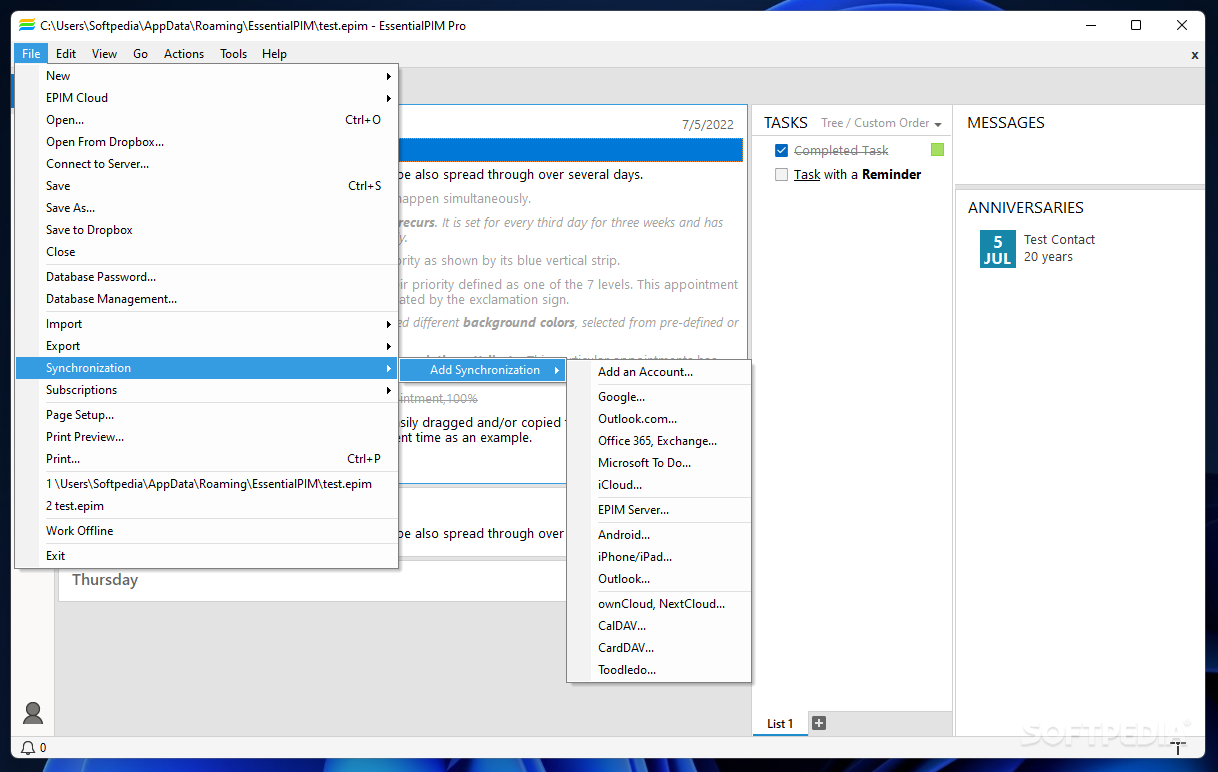Viewport: 1218px width, 772px height.
Task: Expand the New submenu
Action: 207,76
